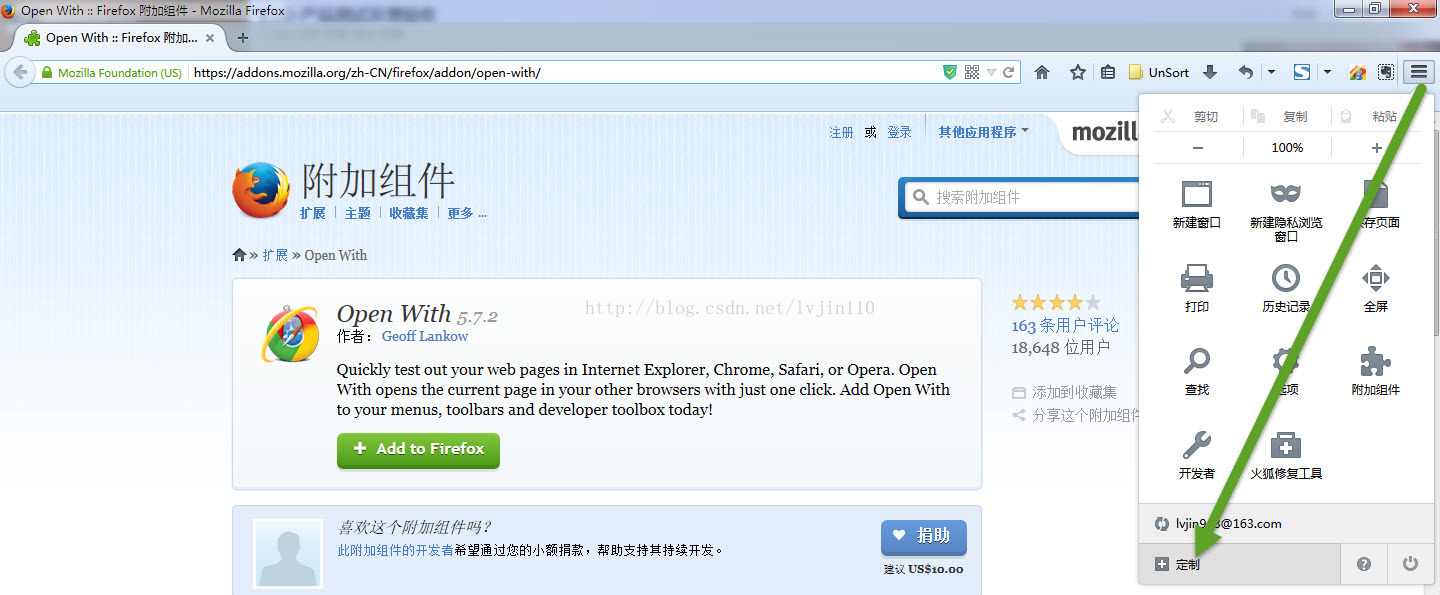Open the QR code icon in address bar
1440x595 pixels.
pos(972,72)
